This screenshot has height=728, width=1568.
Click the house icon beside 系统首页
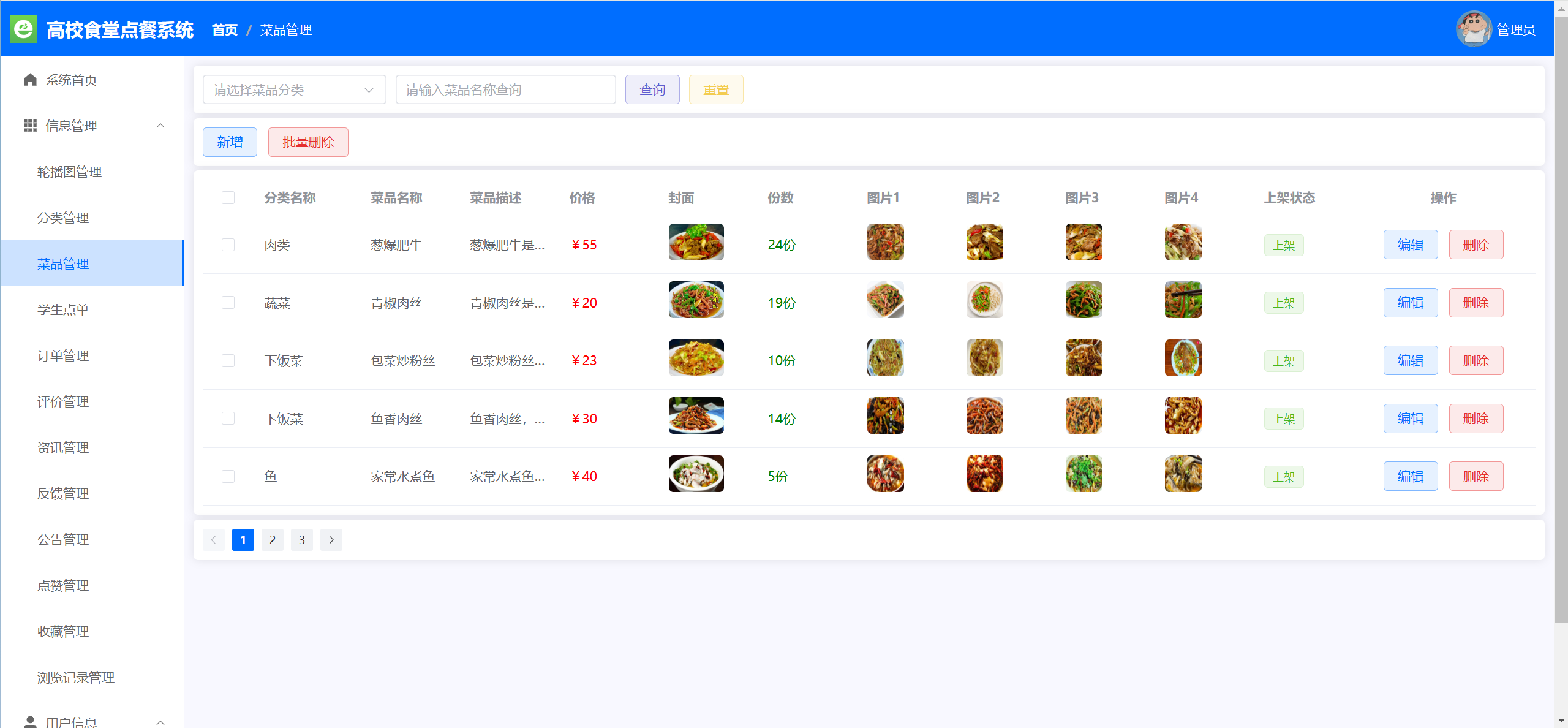click(x=30, y=80)
